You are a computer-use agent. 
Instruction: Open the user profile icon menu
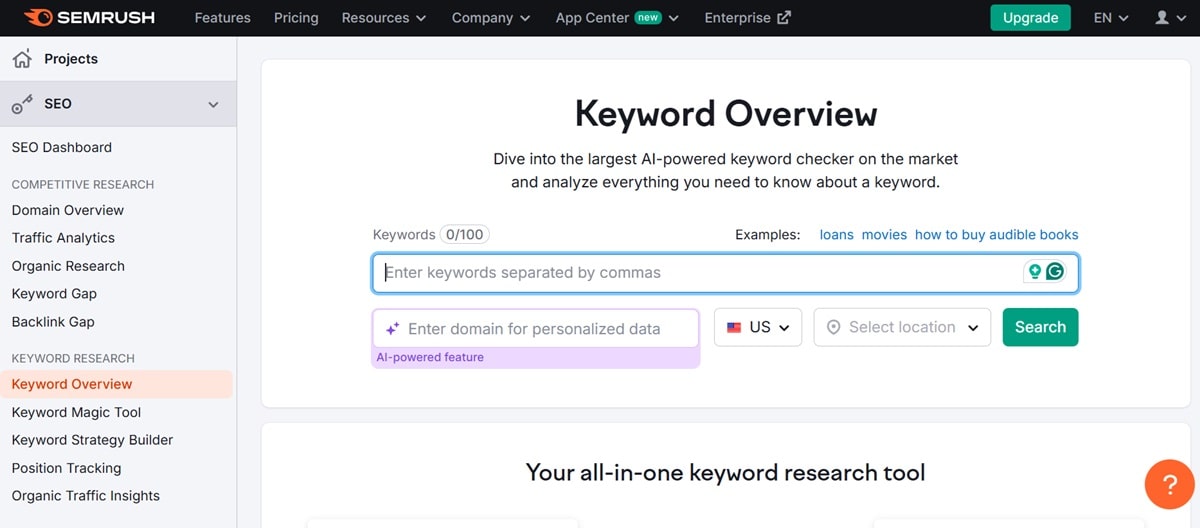pyautogui.click(x=1168, y=18)
